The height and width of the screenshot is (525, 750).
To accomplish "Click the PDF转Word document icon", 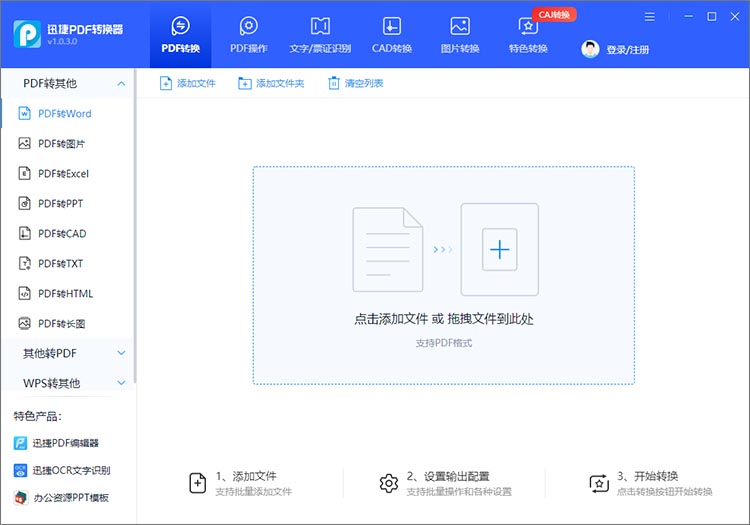I will pos(24,113).
